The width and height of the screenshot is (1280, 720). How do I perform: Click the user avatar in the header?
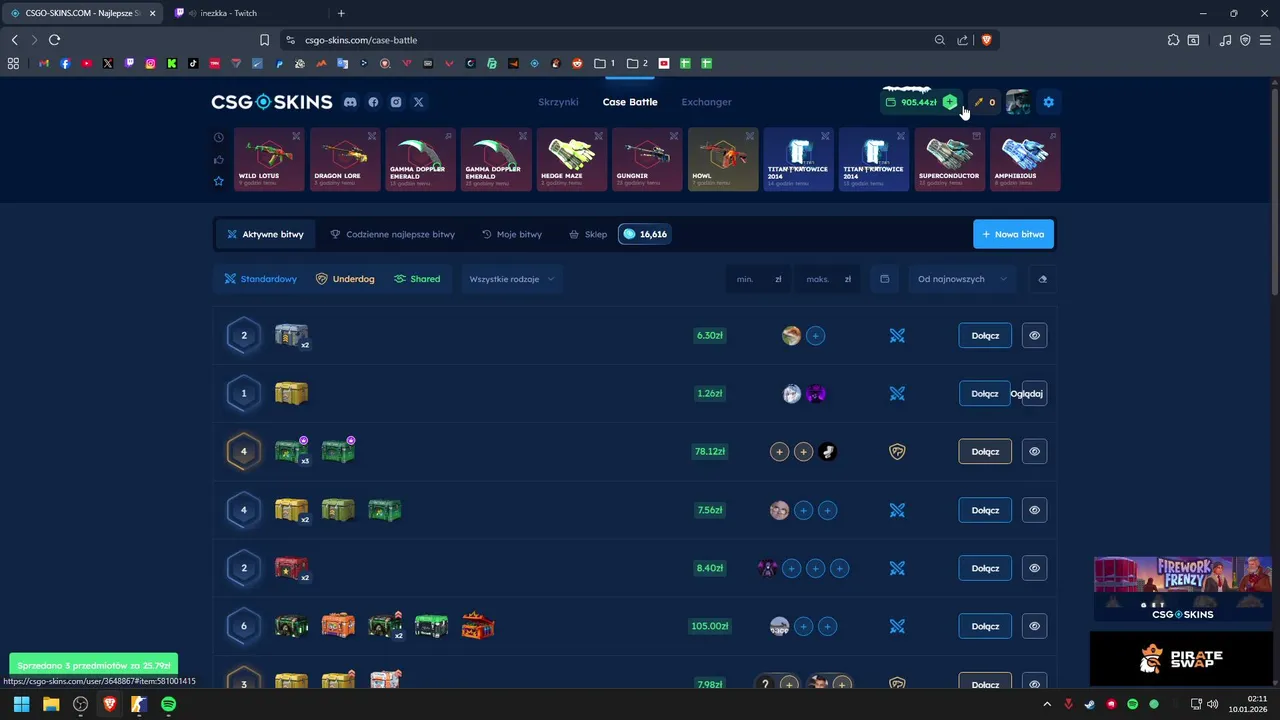(x=1018, y=102)
